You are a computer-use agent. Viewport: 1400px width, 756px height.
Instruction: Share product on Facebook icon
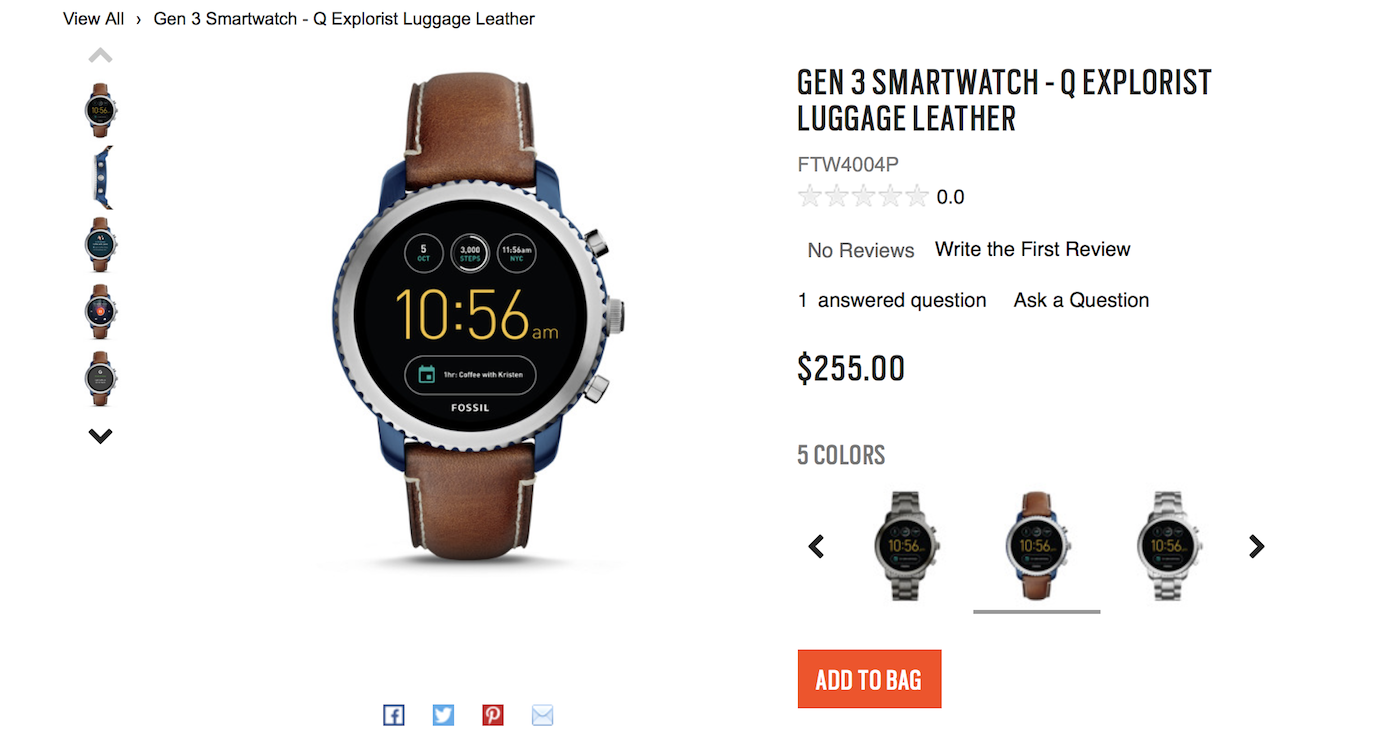coord(394,715)
